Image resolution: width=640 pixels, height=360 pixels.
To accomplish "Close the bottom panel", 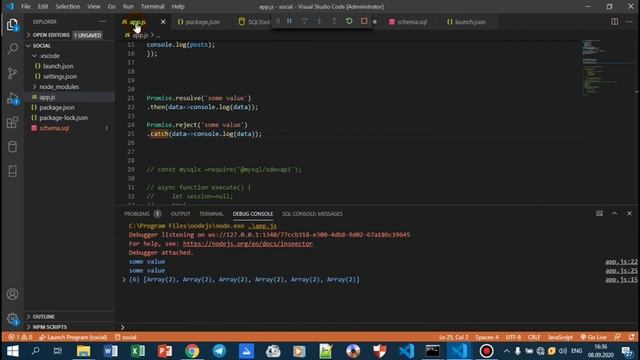I will [629, 213].
